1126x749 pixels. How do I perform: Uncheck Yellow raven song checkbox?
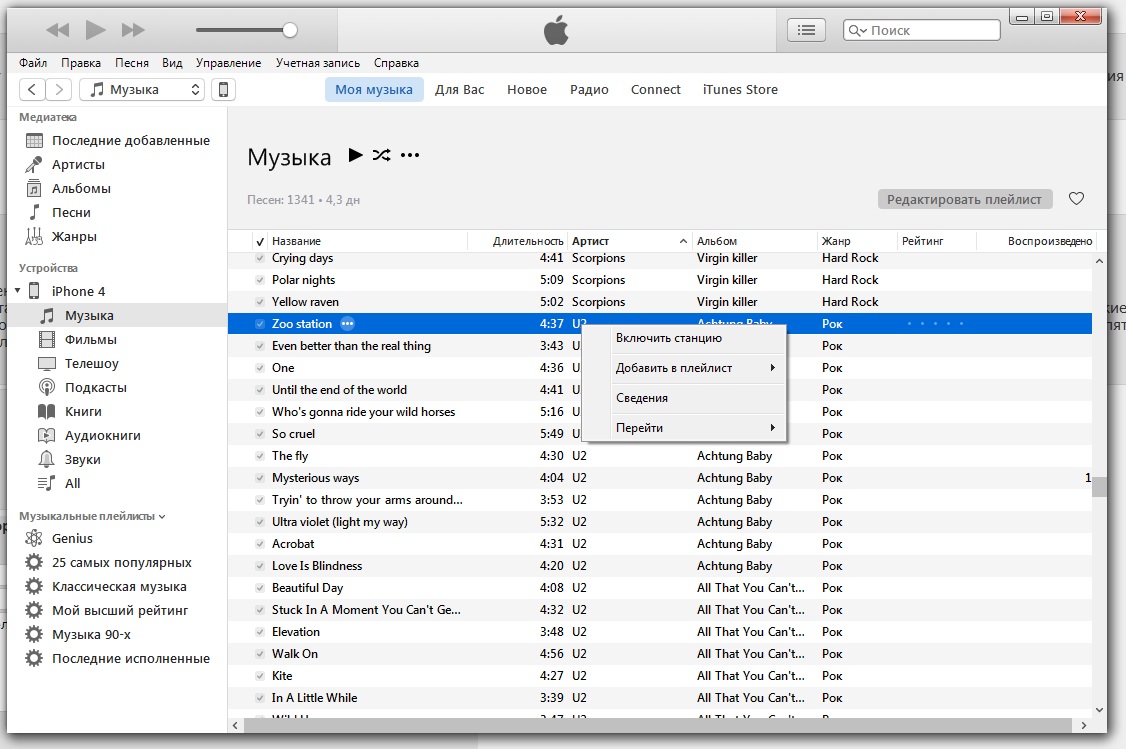[x=260, y=302]
